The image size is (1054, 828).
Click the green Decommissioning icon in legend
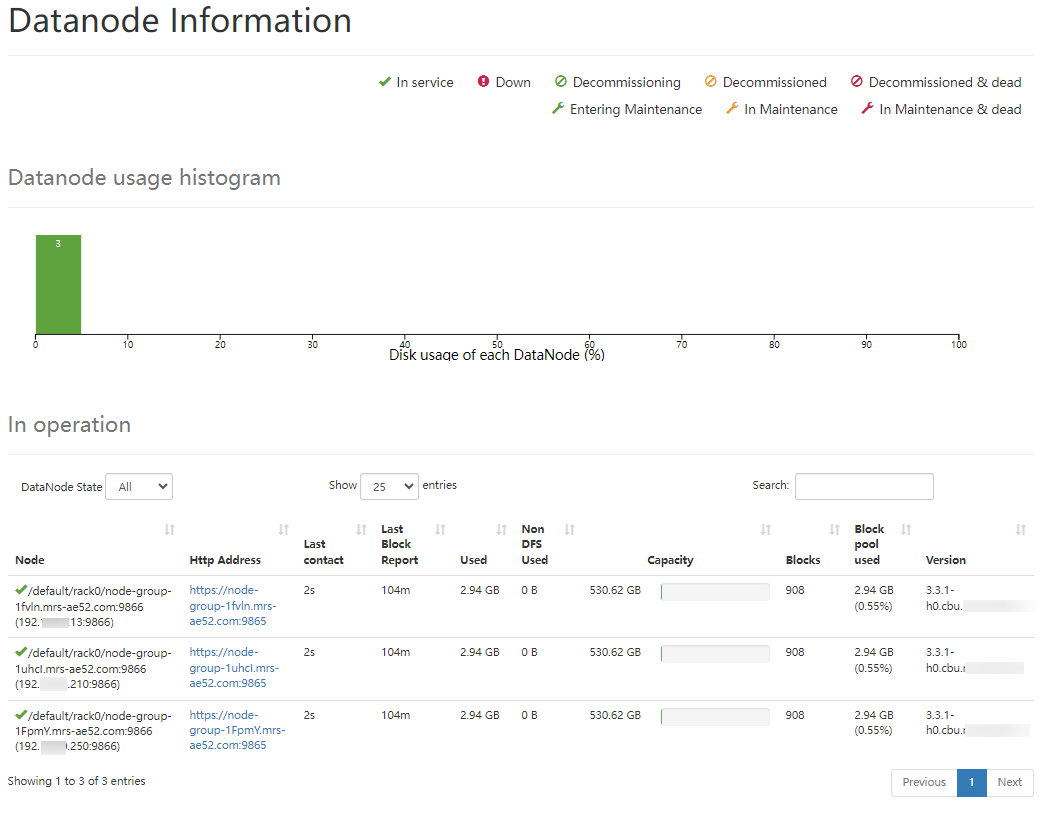click(561, 81)
